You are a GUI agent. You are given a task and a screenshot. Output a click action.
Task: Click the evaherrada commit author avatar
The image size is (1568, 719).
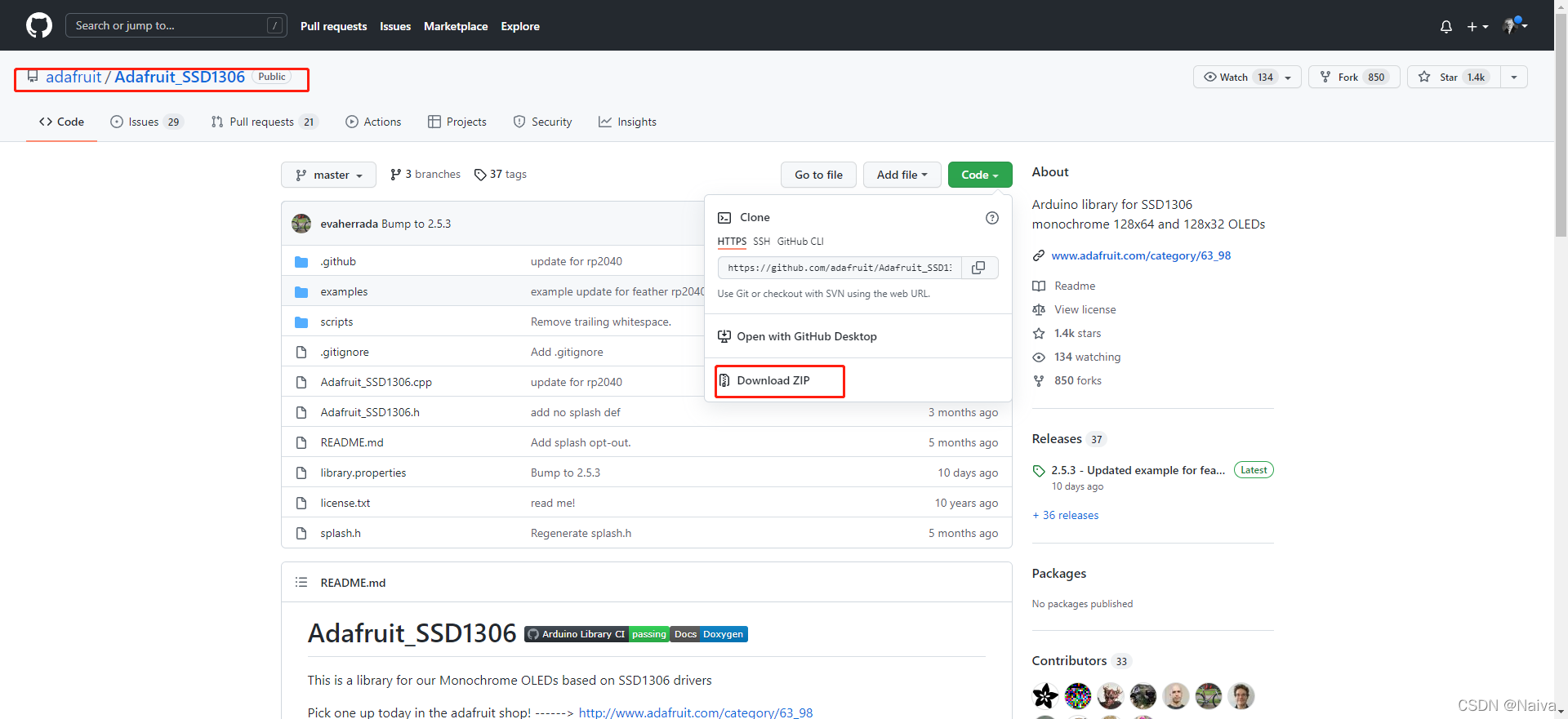click(x=301, y=224)
